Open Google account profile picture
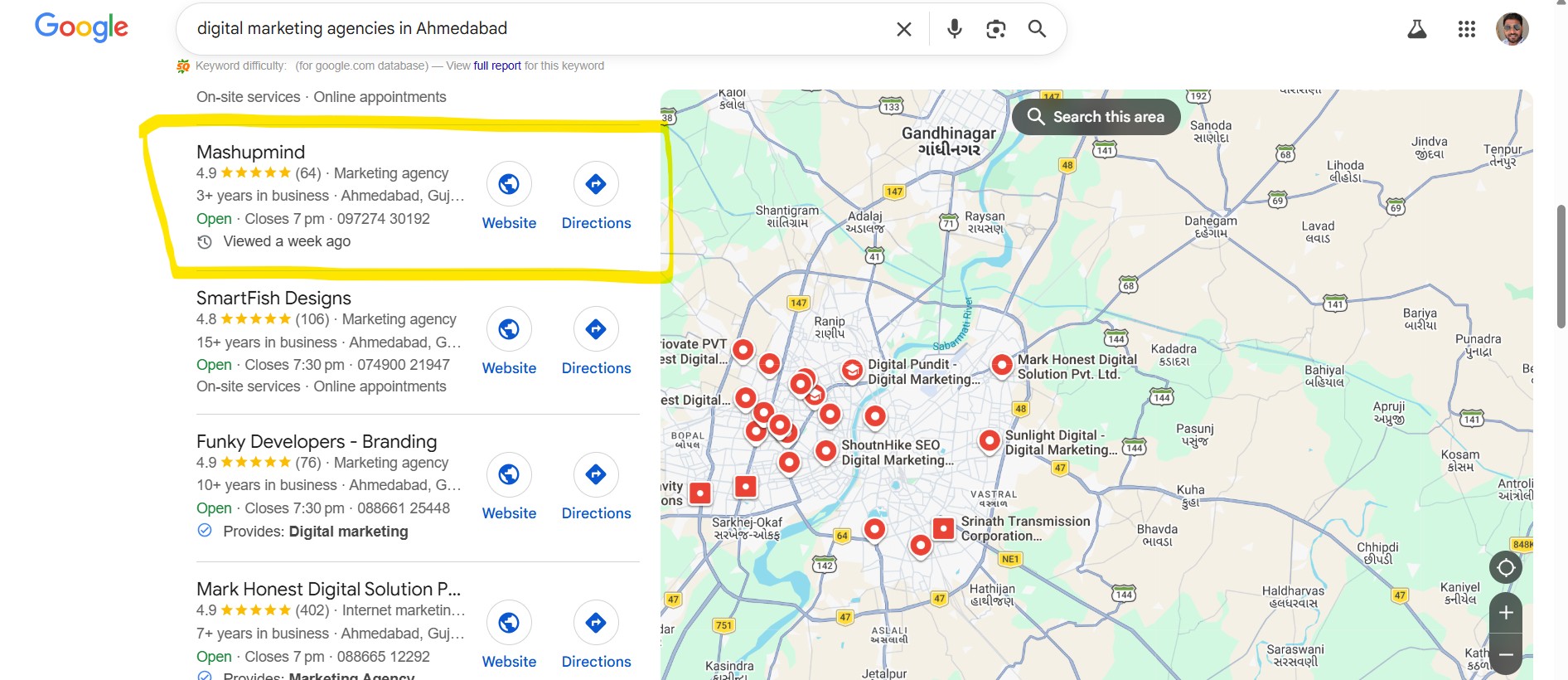 [x=1512, y=29]
